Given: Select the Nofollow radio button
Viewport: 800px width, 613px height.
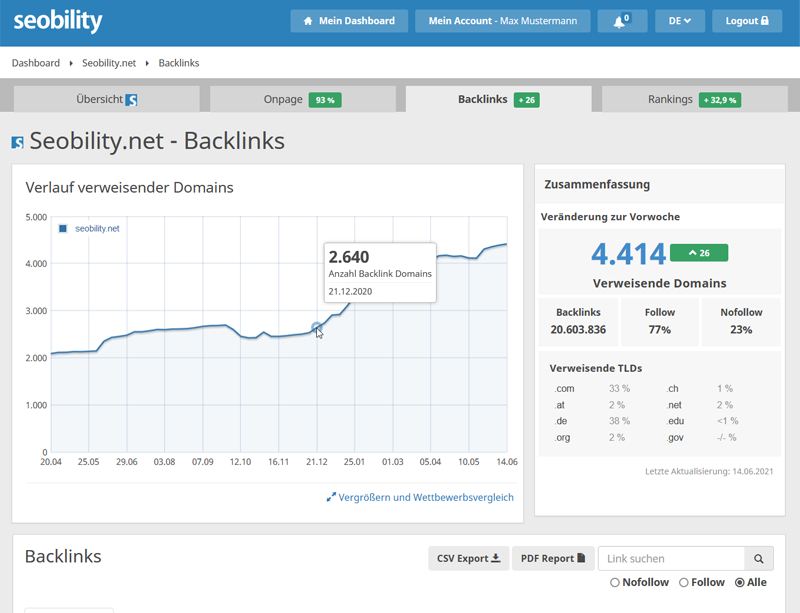Looking at the screenshot, I should click(x=615, y=582).
